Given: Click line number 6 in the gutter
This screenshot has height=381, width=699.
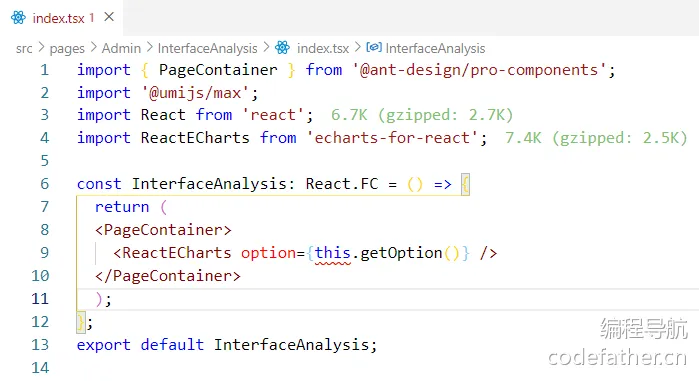Looking at the screenshot, I should [x=44, y=184].
